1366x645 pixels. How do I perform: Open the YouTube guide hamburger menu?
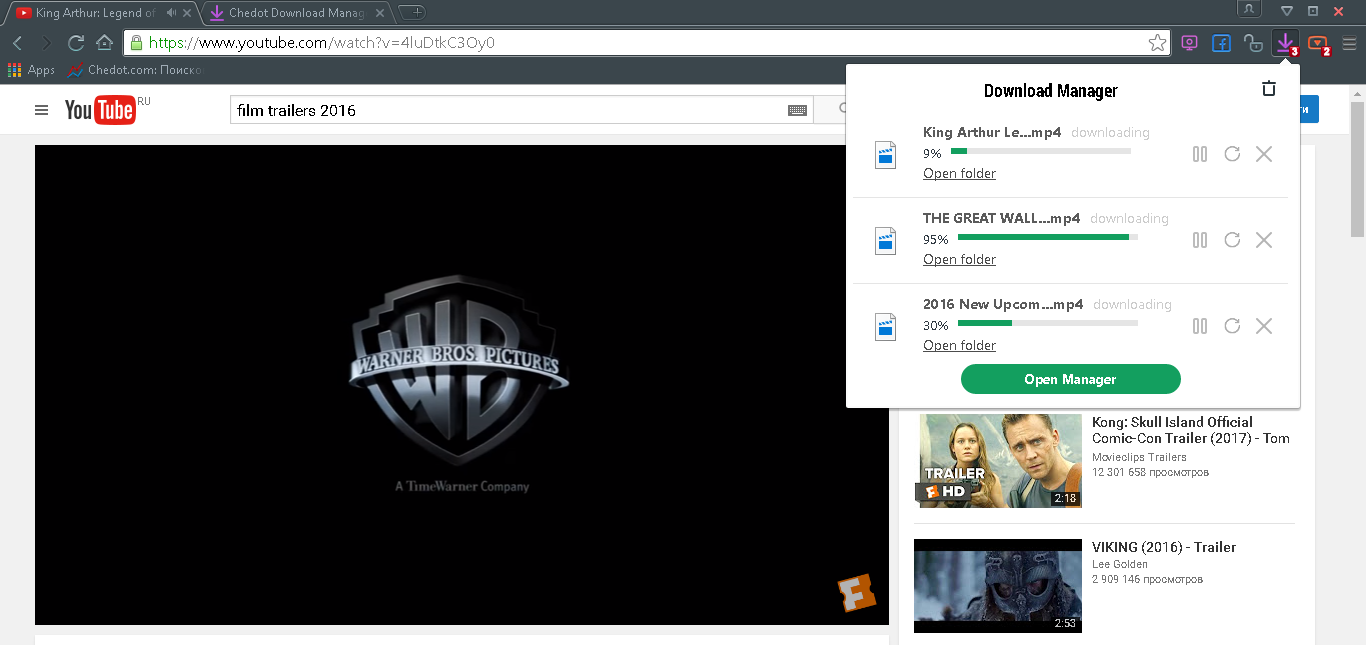41,110
